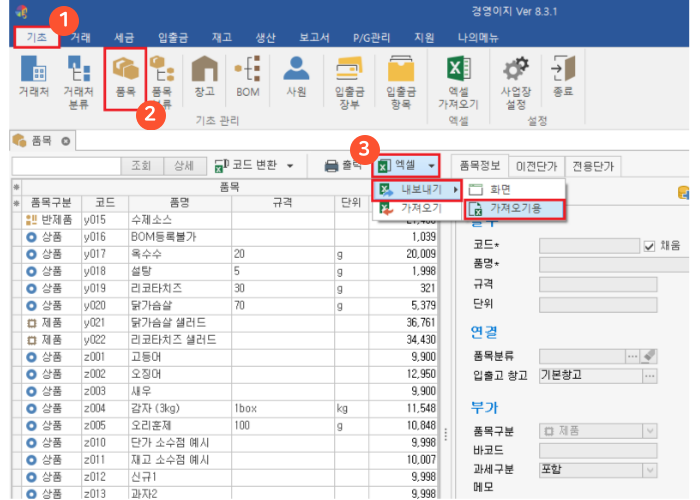This screenshot has height=500, width=700.
Task: Click the 품목 (items) ribbon icon
Action: (125, 77)
